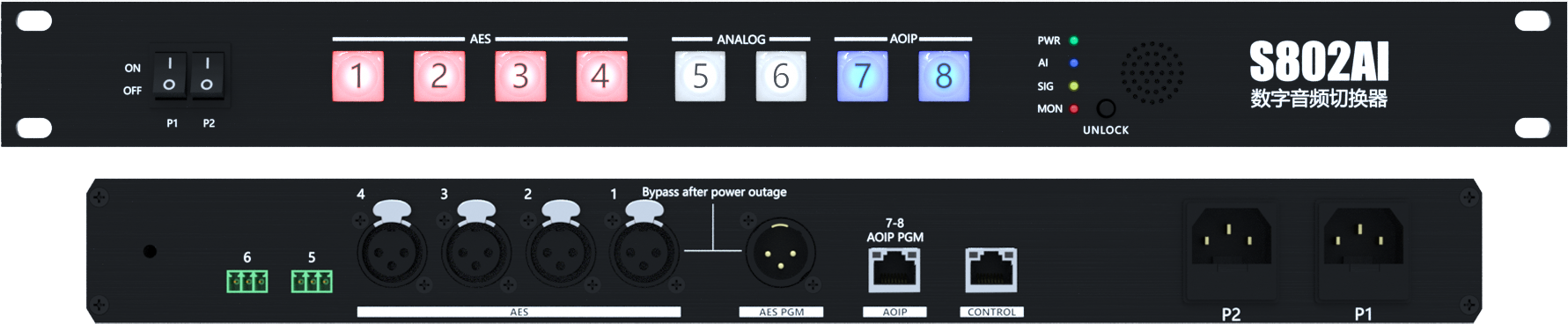Select AES input button 4

601,76
